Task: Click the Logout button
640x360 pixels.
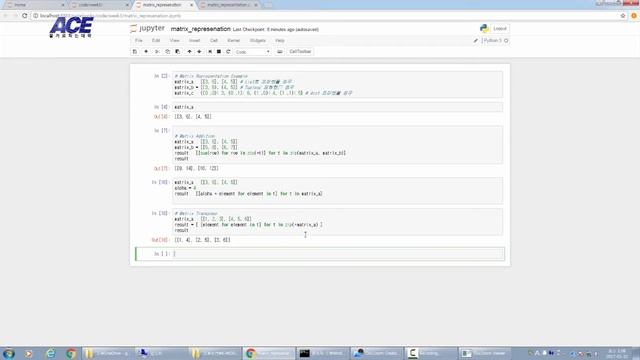Action: click(500, 29)
